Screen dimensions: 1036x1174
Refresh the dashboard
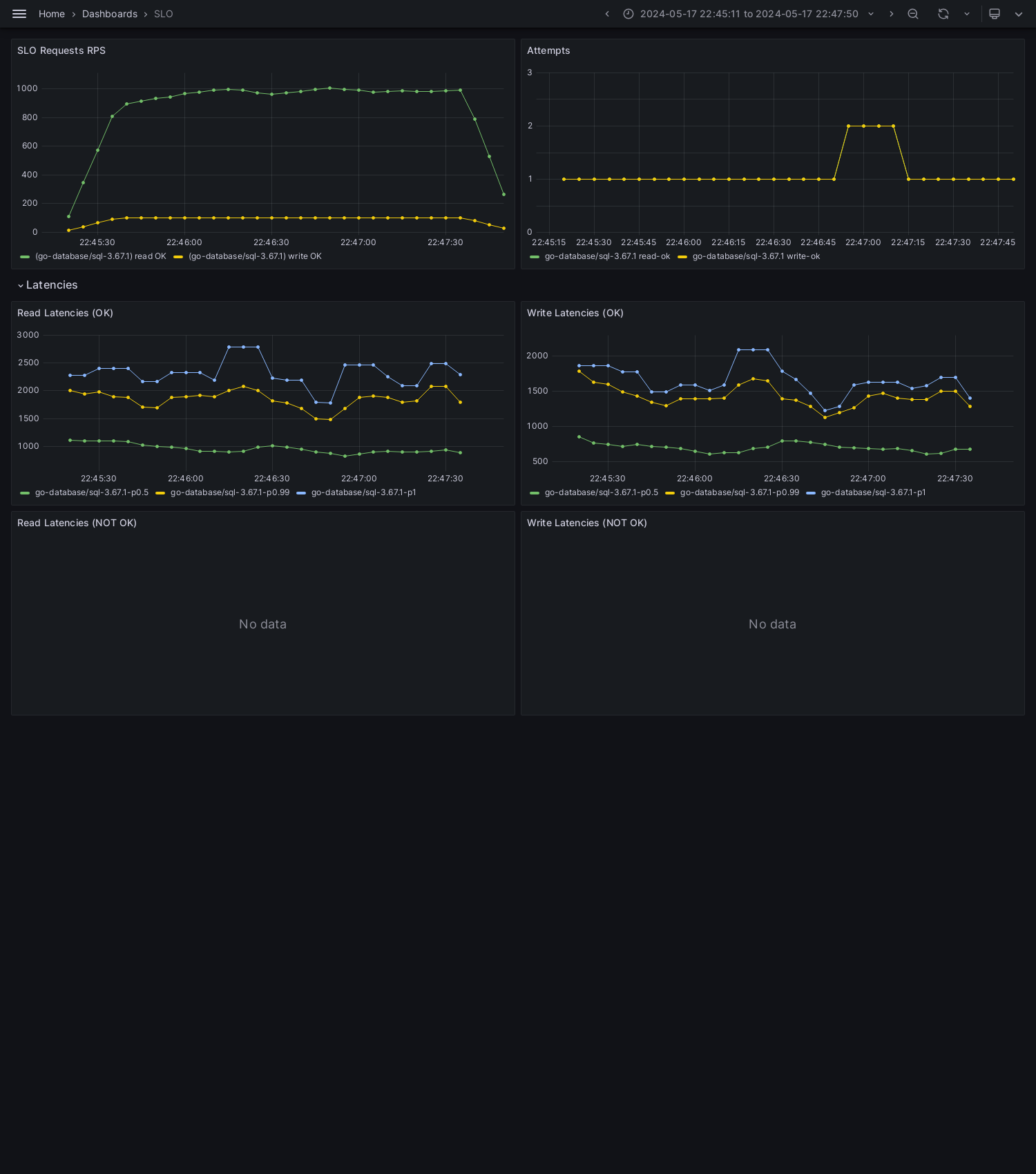[x=943, y=14]
